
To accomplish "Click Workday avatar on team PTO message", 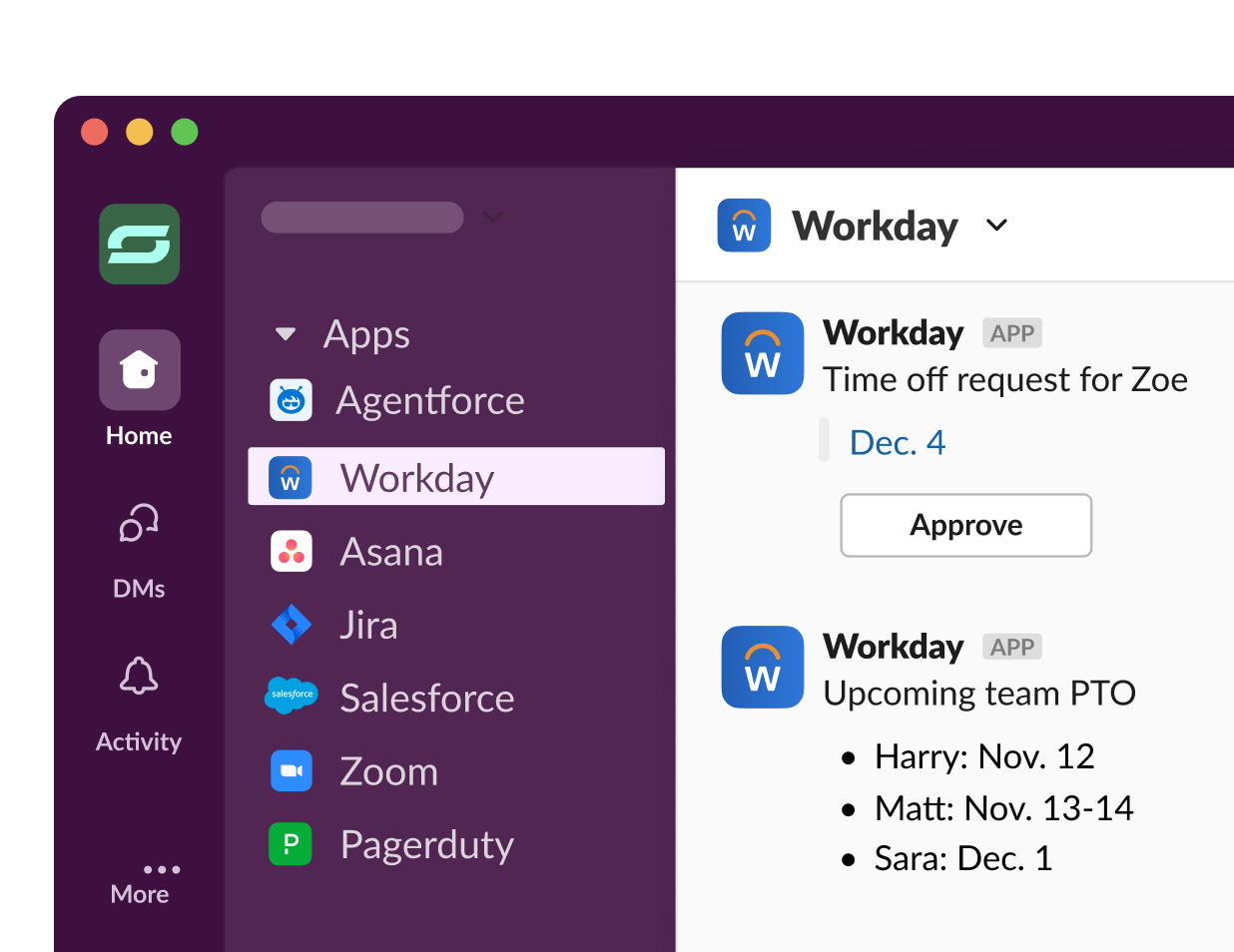I will tap(763, 667).
